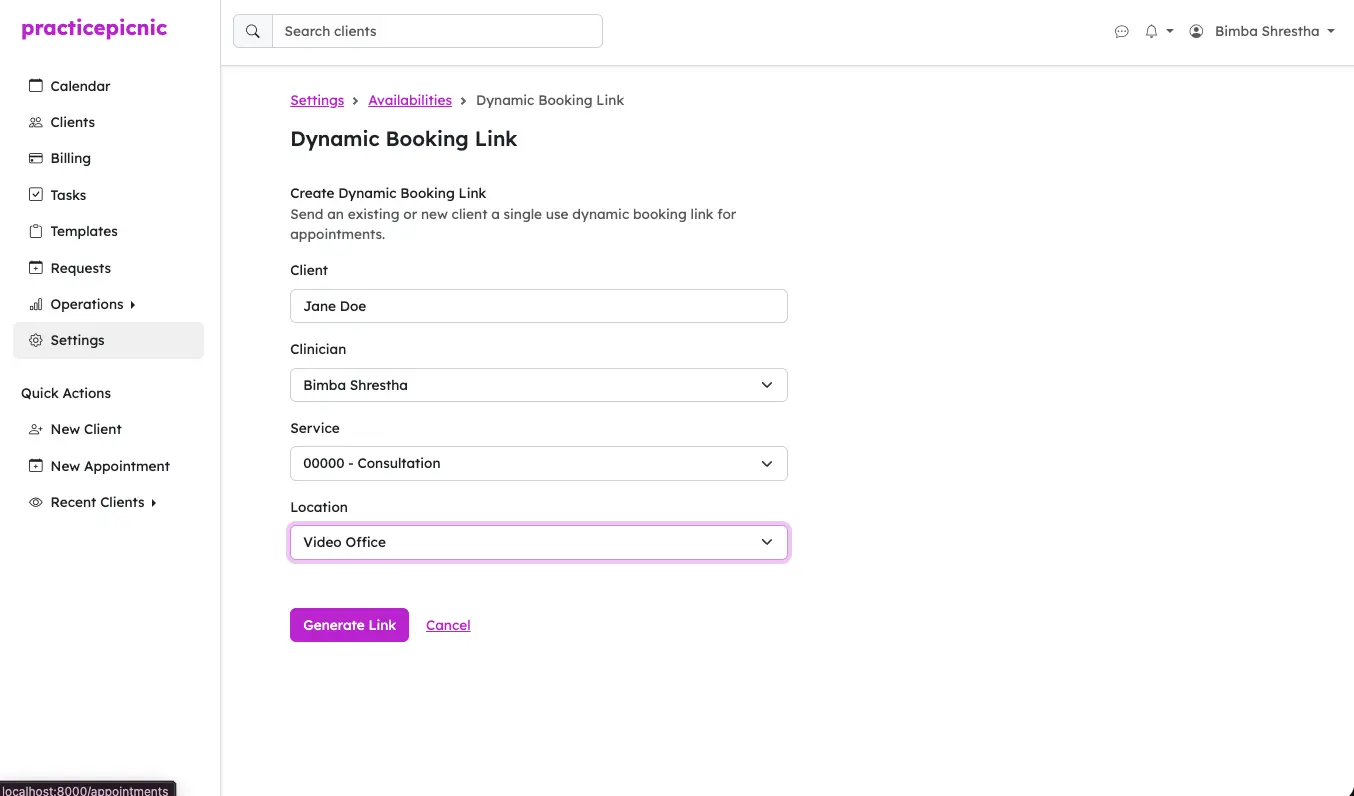1354x796 pixels.
Task: Click the Calendar icon in sidebar
Action: [x=36, y=86]
